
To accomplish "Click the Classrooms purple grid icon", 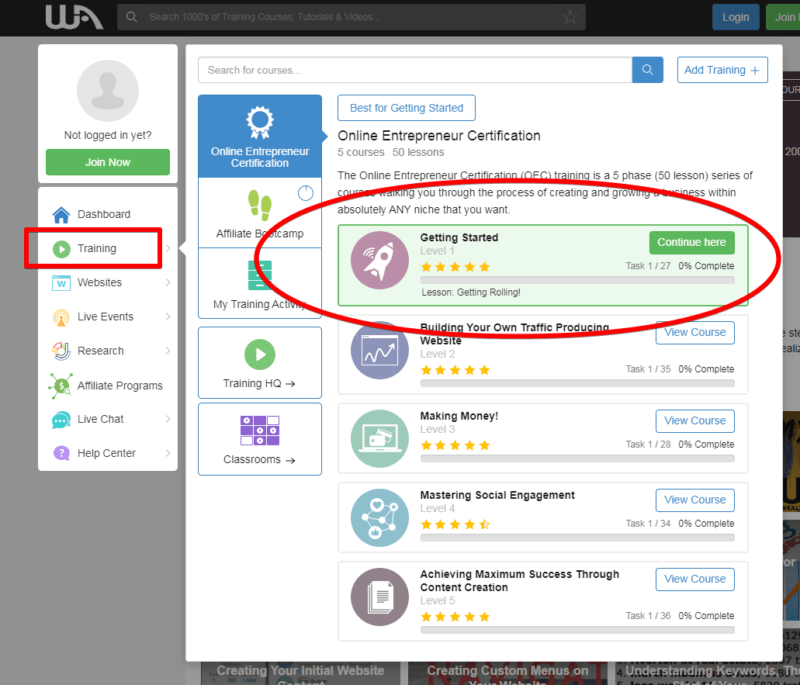I will (x=260, y=431).
